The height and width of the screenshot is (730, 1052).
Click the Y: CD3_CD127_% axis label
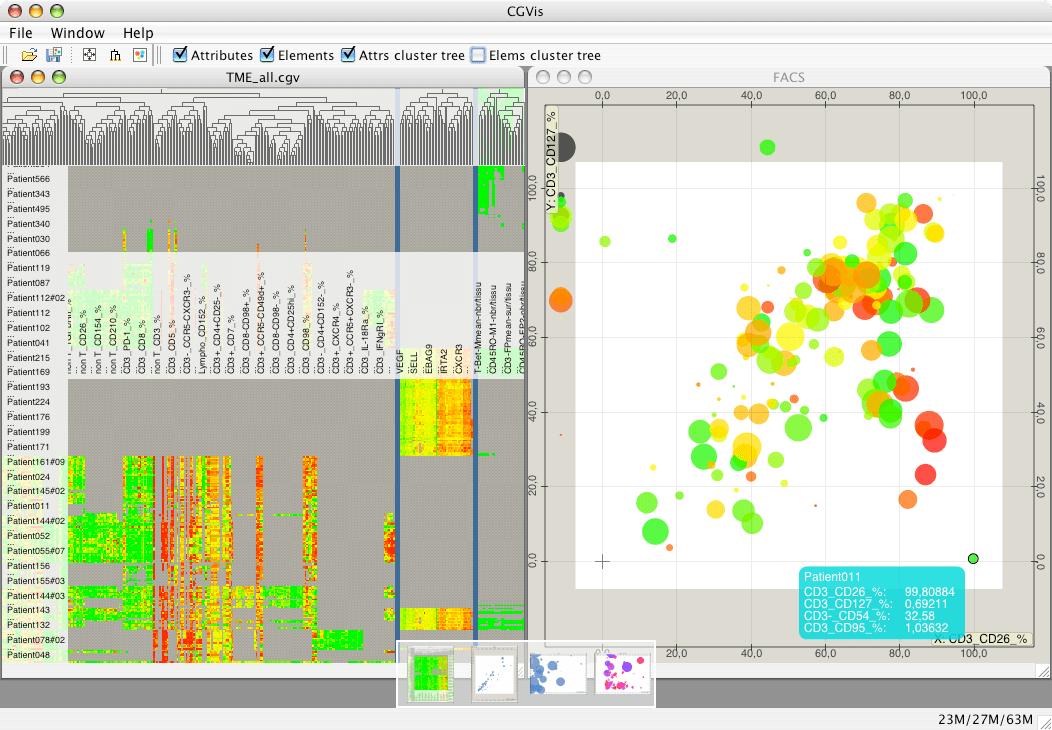[550, 160]
